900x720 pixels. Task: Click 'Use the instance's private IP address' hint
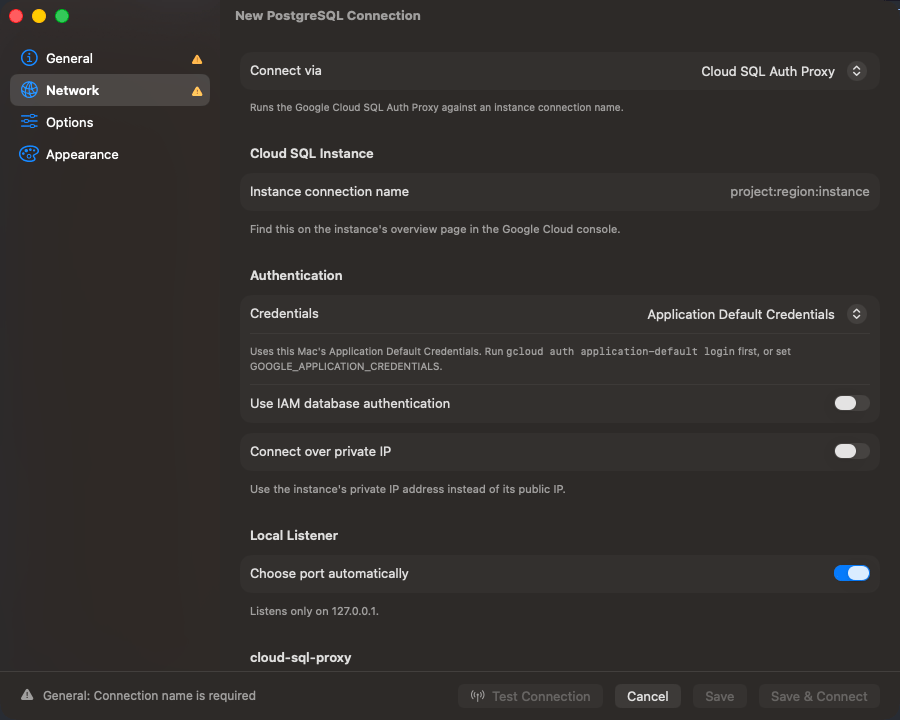click(408, 489)
